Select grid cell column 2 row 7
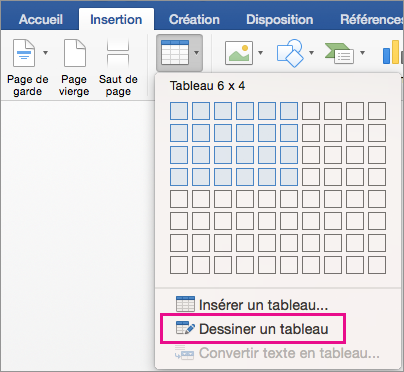Screen dimensions: 404x372 click(x=201, y=243)
